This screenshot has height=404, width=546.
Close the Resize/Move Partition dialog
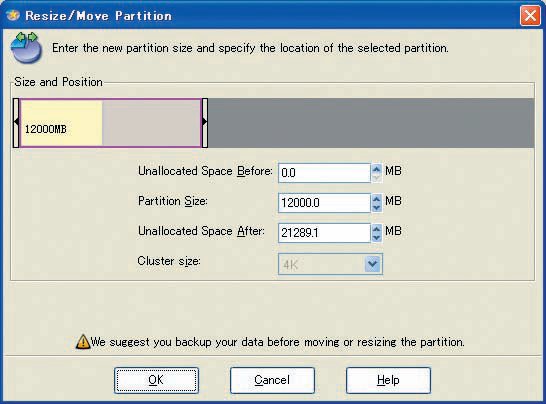pos(530,16)
